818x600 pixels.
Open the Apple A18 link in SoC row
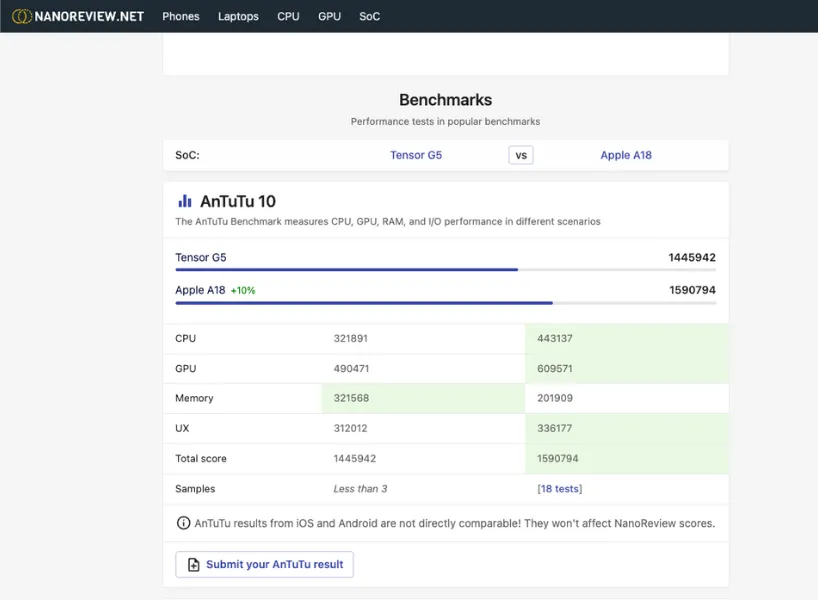pyautogui.click(x=625, y=155)
